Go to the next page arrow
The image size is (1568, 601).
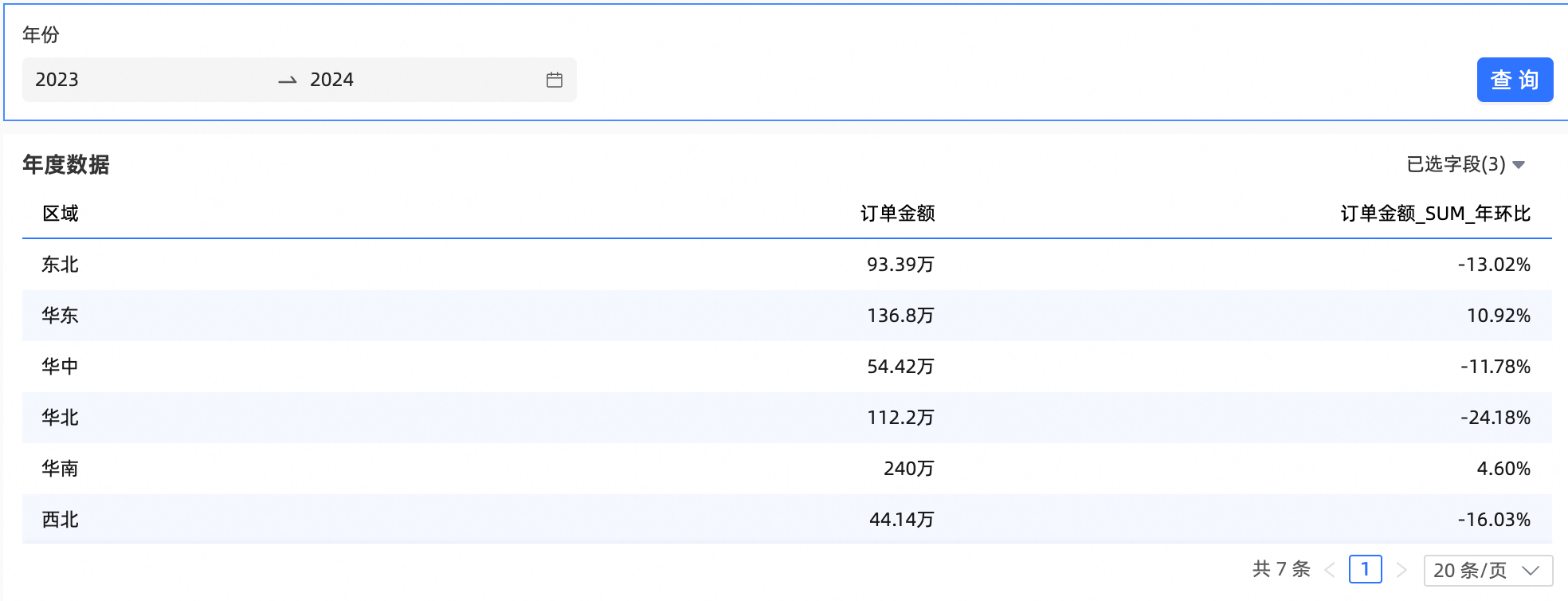pyautogui.click(x=1401, y=570)
